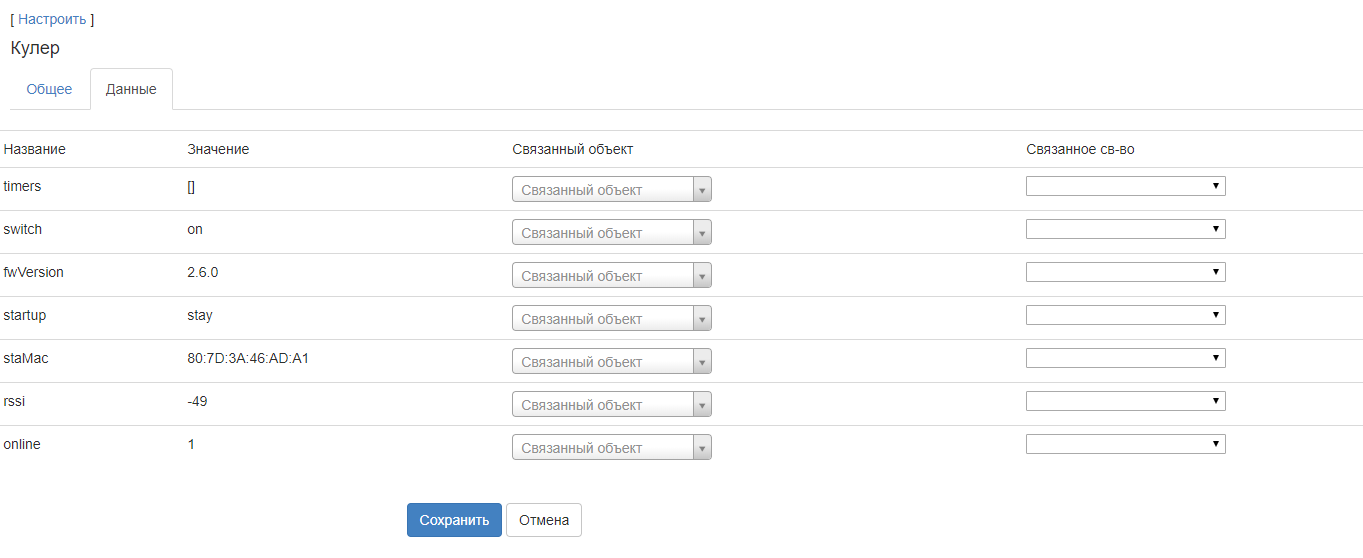
Task: Click the staMac value 80:7D:3A:46:AD:A1
Action: [248, 358]
